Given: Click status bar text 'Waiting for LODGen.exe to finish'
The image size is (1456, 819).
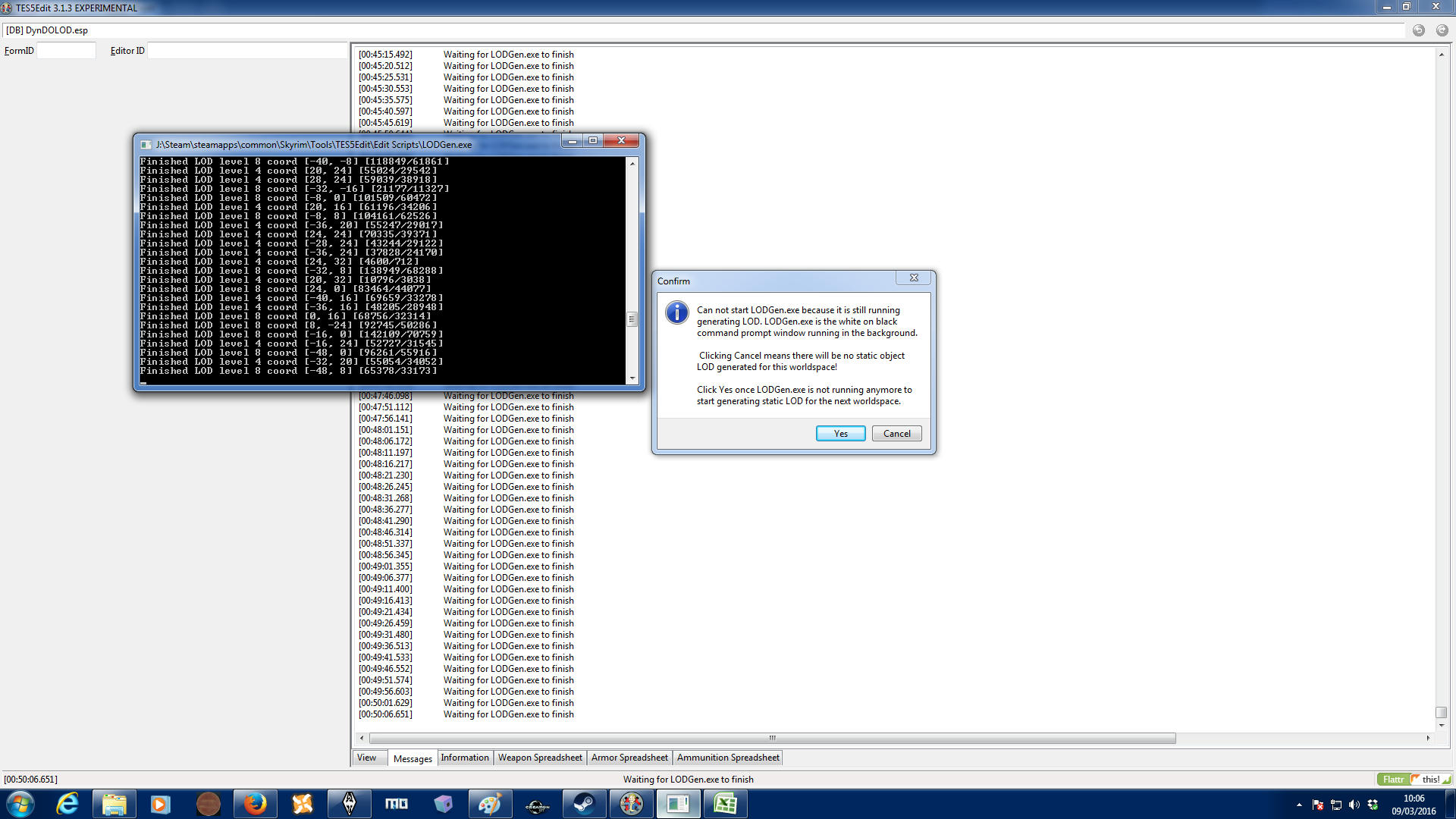Looking at the screenshot, I should [689, 780].
